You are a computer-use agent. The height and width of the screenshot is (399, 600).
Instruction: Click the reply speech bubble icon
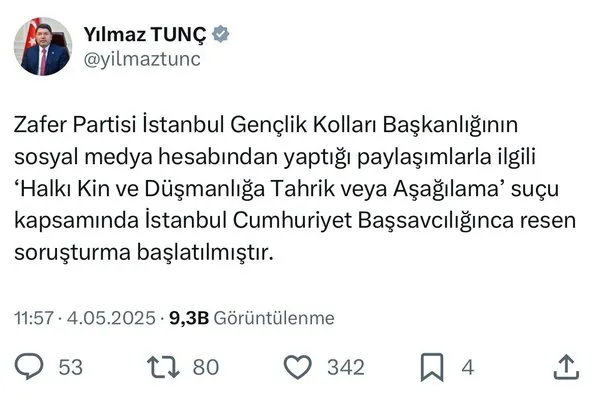(29, 366)
